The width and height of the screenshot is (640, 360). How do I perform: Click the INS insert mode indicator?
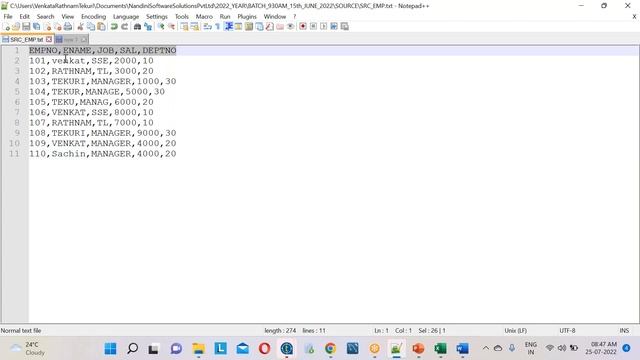click(x=624, y=331)
